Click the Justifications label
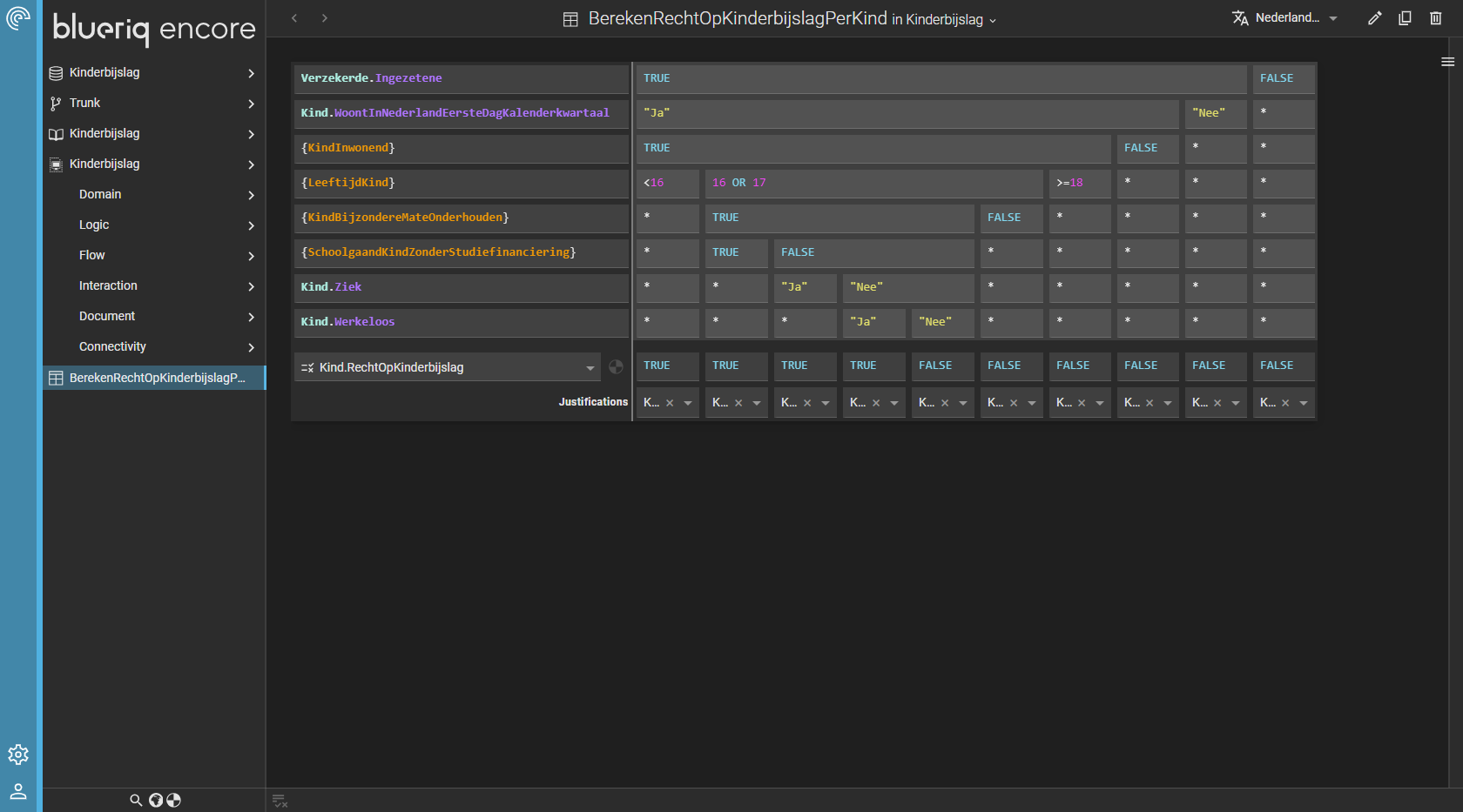 [x=593, y=402]
